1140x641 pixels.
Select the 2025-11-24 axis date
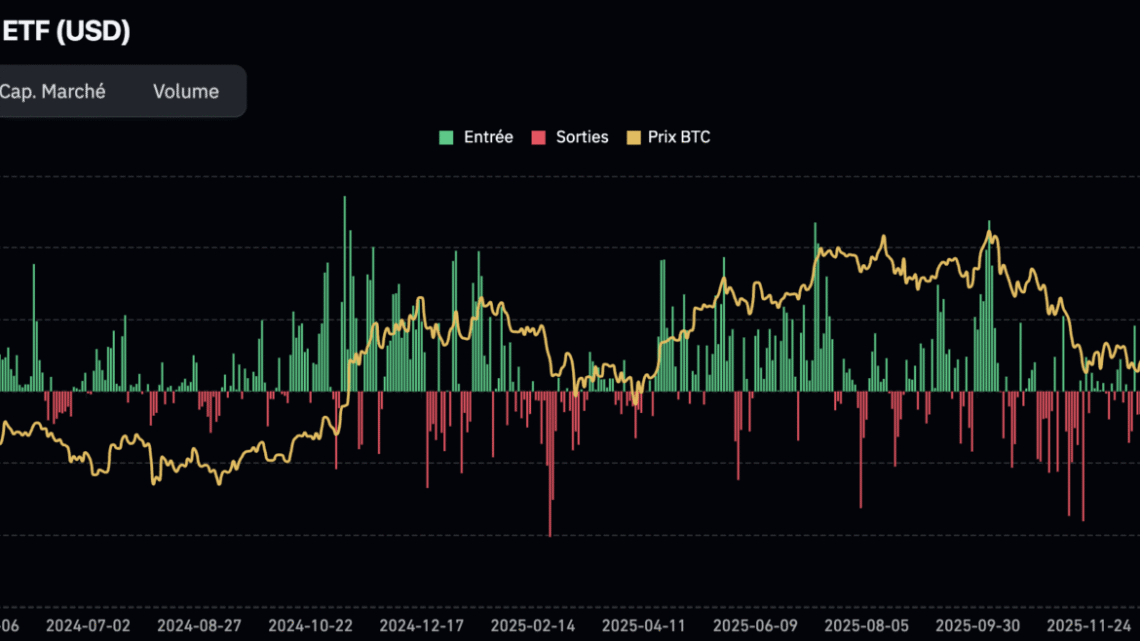(x=1089, y=626)
